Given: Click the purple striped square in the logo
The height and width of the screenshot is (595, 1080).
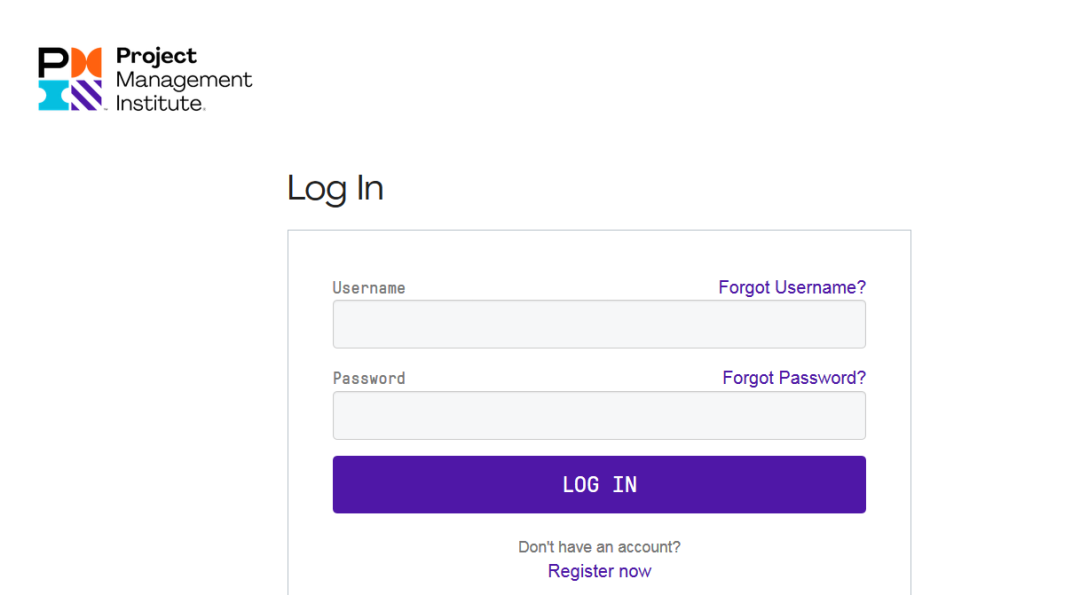Looking at the screenshot, I should tap(87, 96).
